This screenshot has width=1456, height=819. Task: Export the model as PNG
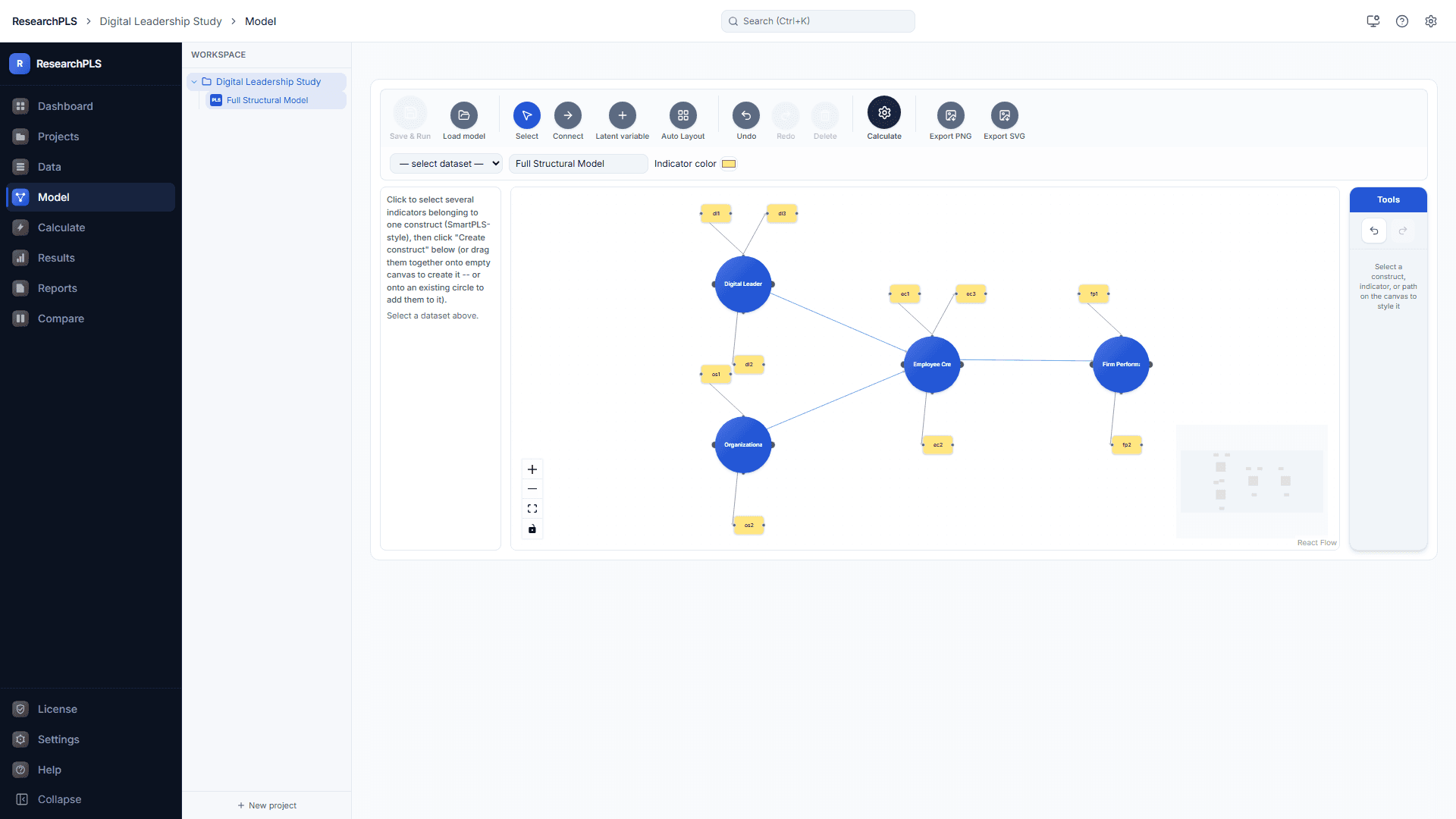[950, 115]
